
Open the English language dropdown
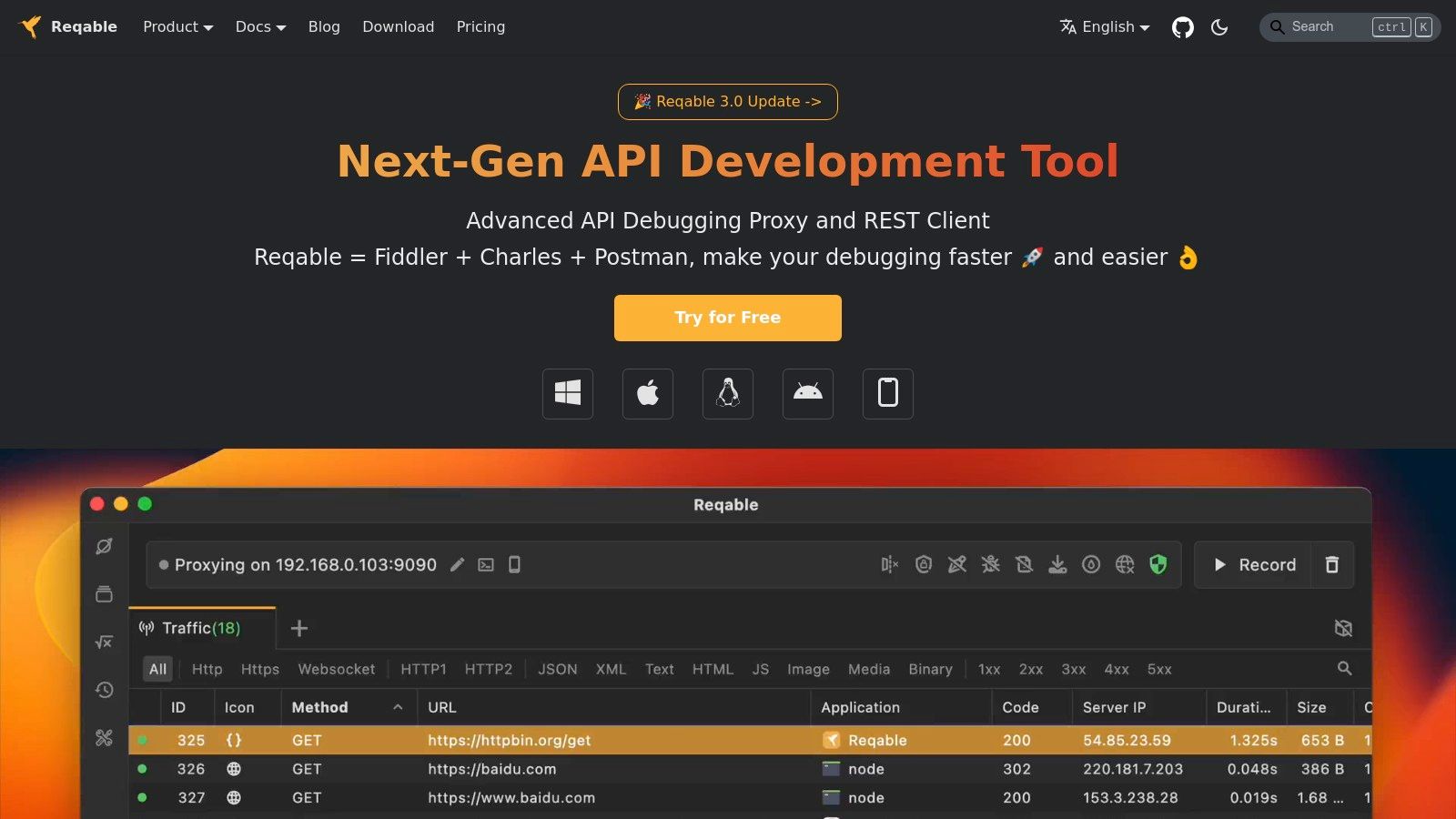pos(1105,27)
